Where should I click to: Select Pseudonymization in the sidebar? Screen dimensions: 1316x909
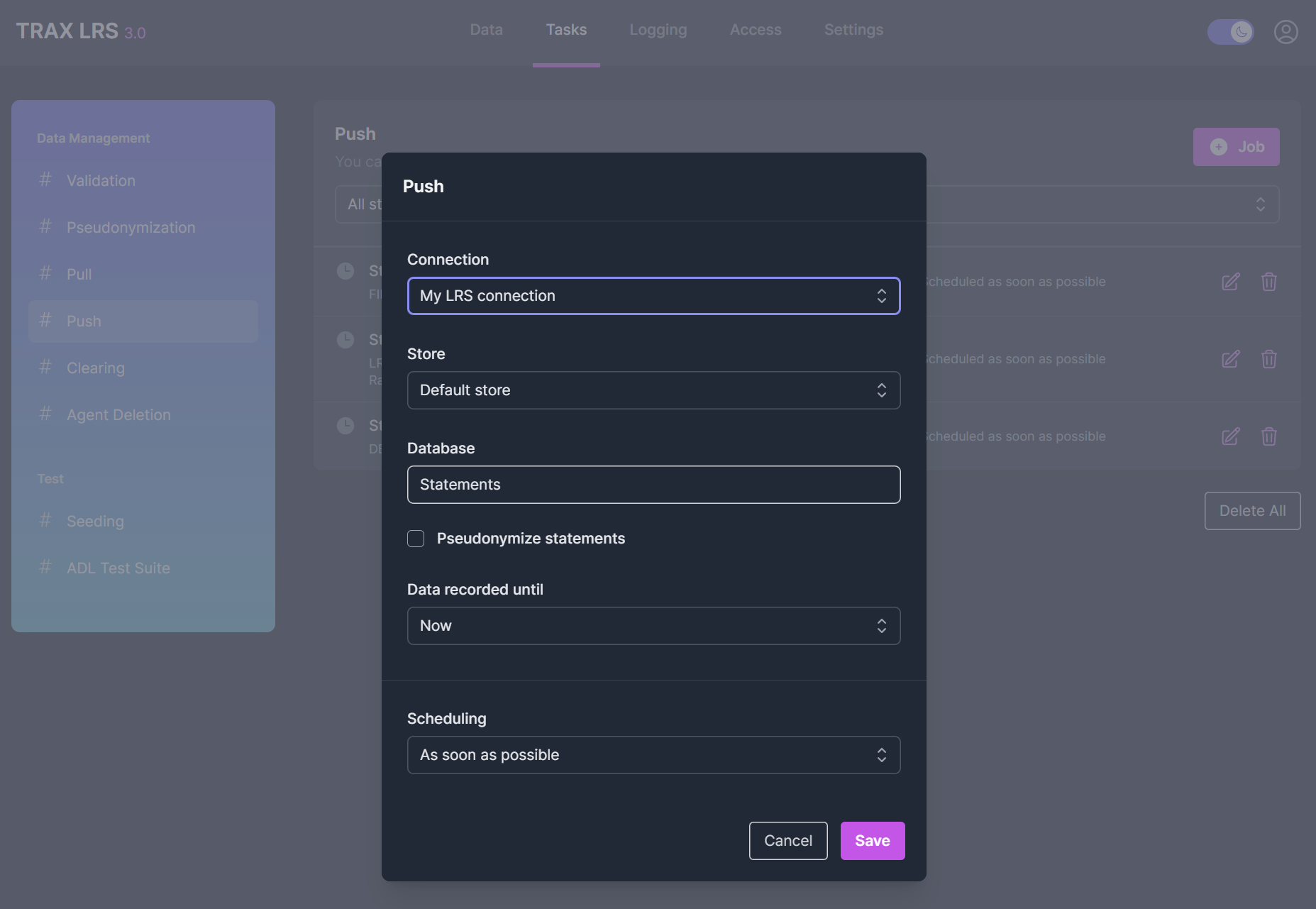pyautogui.click(x=131, y=228)
